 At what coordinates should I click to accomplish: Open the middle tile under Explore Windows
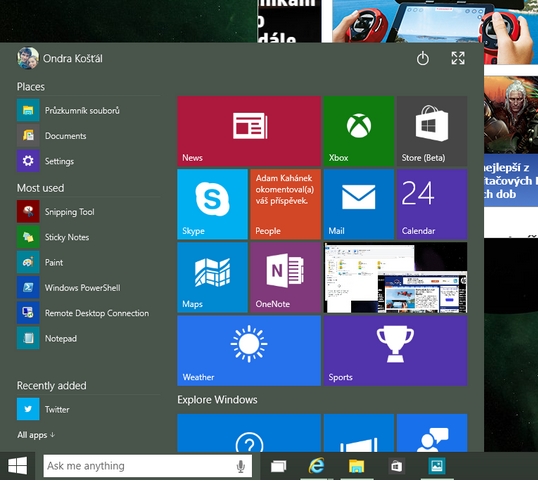[x=359, y=433]
